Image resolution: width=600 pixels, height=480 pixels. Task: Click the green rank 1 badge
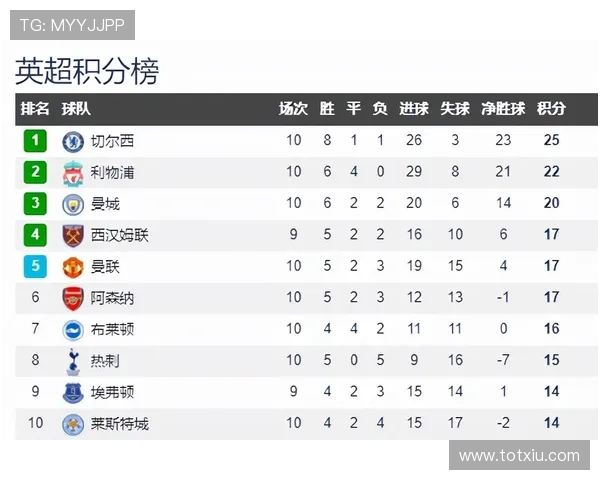click(36, 141)
